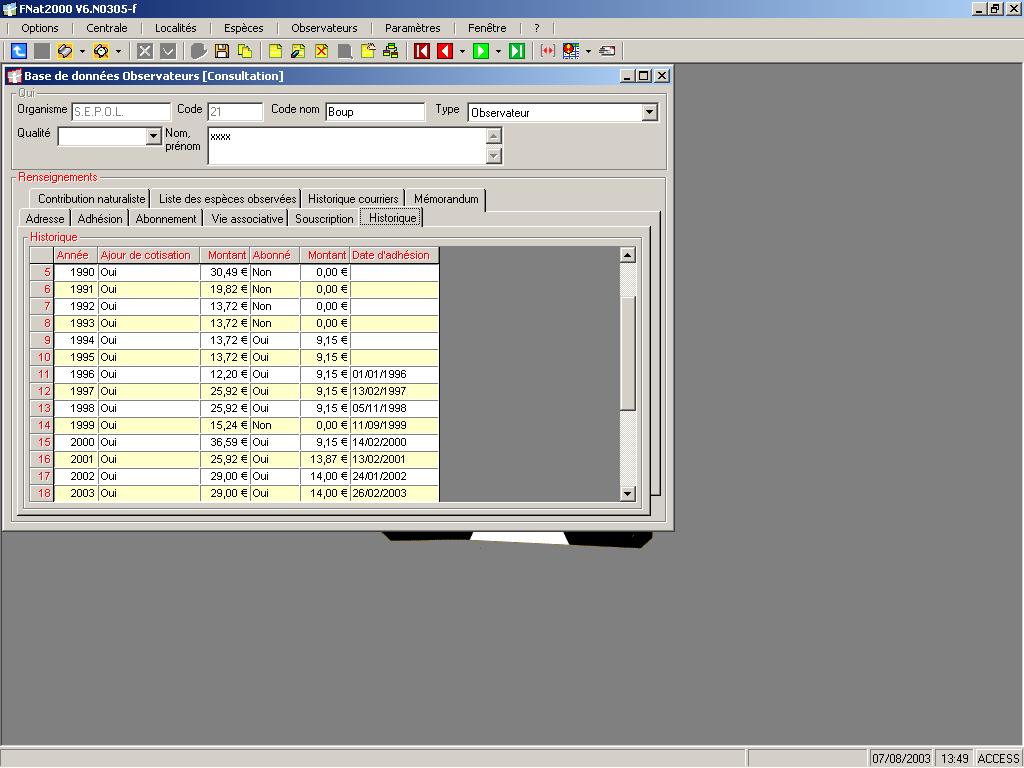This screenshot has height=768, width=1024.
Task: Click the yellow page with pencil icon
Action: [x=298, y=51]
